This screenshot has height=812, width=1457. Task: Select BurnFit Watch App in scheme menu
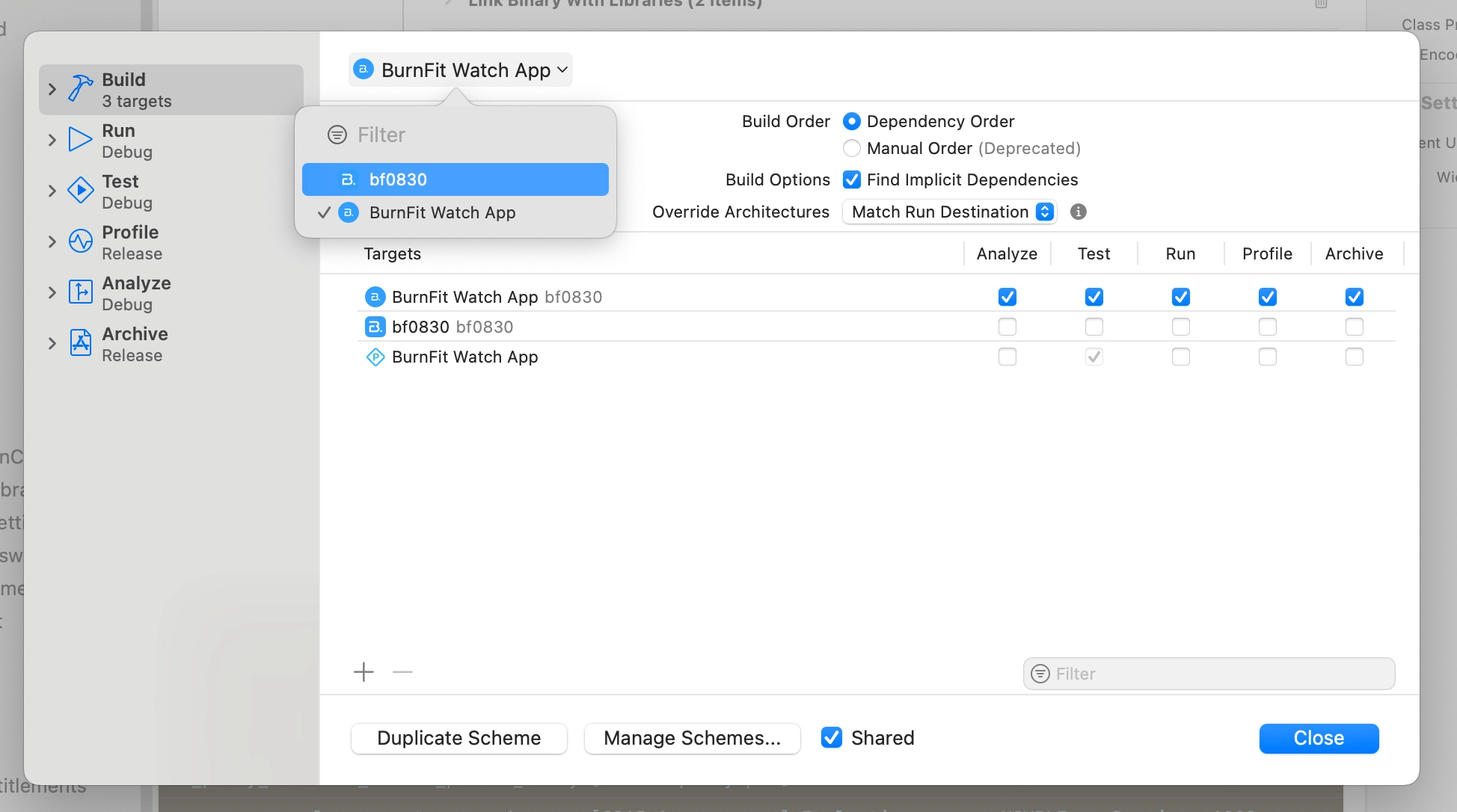441,212
